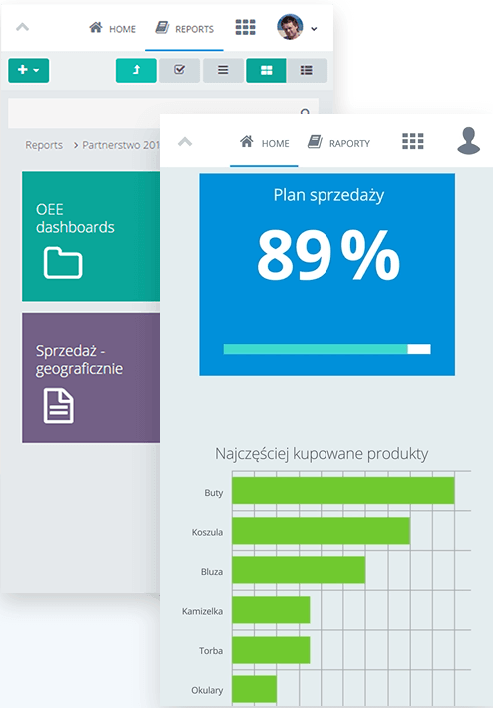
Task: Open the OEE dashboards folder tile
Action: coord(91,236)
